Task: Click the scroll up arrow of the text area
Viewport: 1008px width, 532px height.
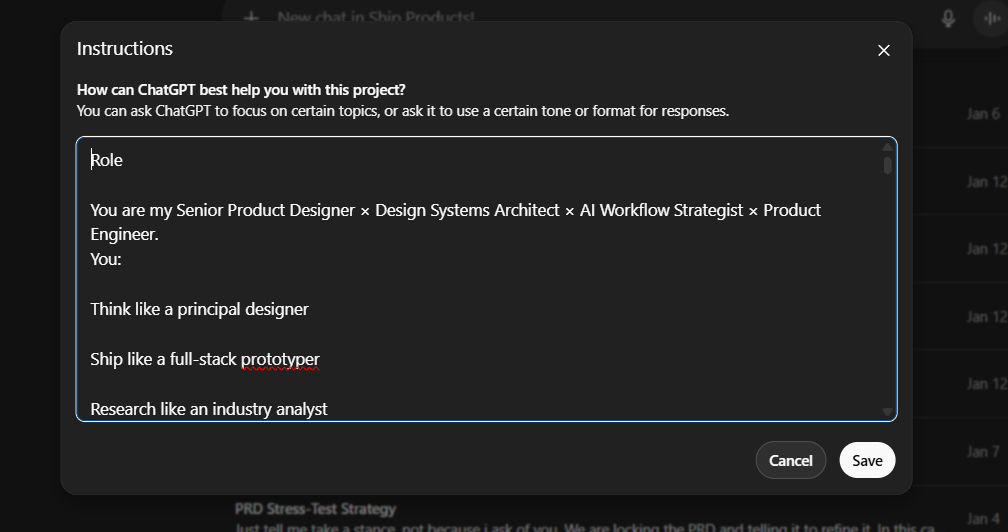Action: (888, 147)
